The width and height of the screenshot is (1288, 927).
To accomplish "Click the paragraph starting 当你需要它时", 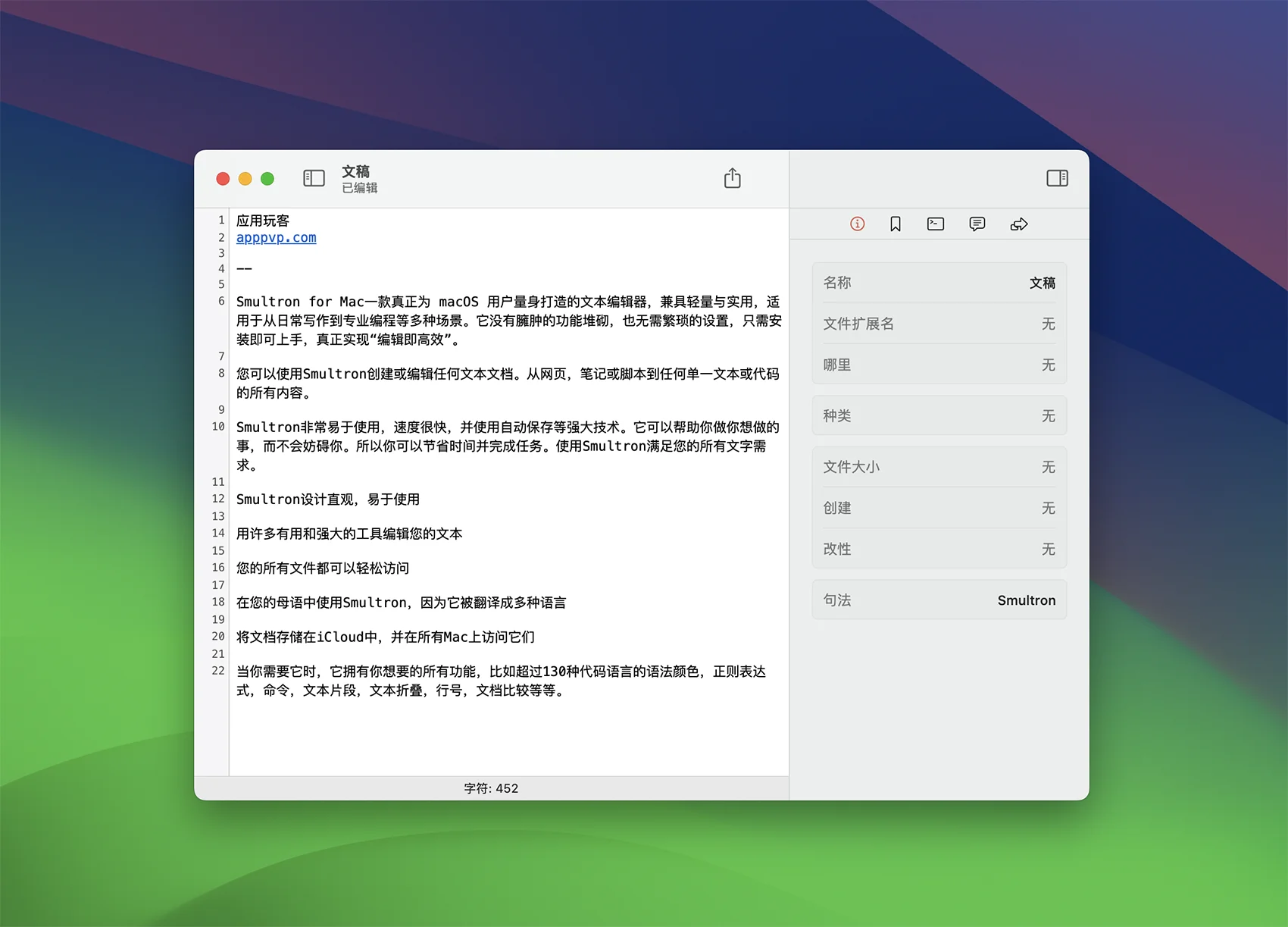I will tap(501, 681).
